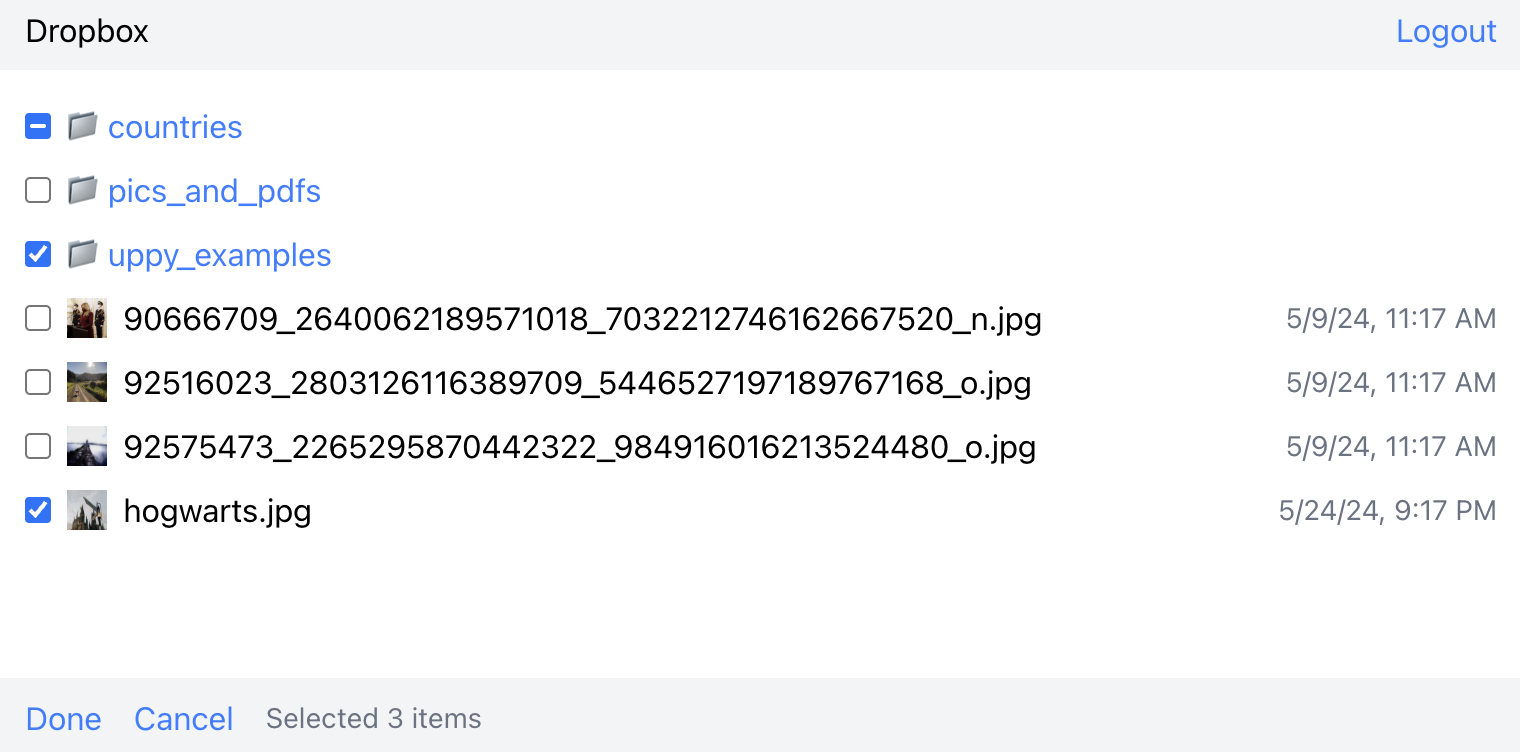Uncheck the uppy_examples folder checkbox

pyautogui.click(x=38, y=255)
